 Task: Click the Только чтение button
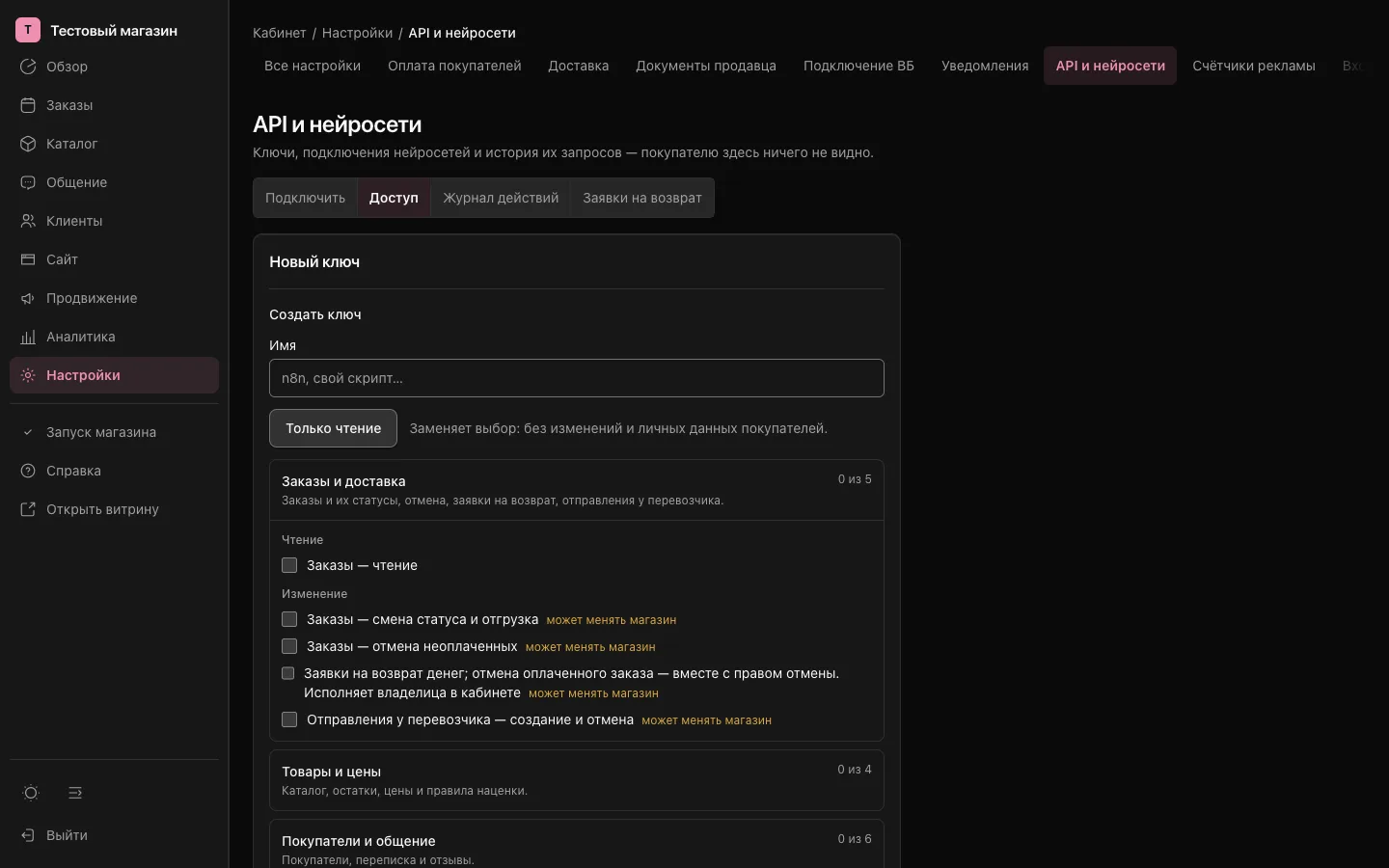click(x=333, y=428)
